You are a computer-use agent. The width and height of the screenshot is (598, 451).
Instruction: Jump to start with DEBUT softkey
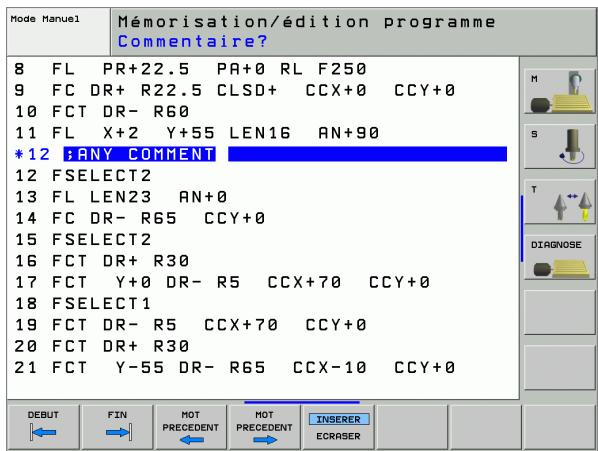click(43, 427)
